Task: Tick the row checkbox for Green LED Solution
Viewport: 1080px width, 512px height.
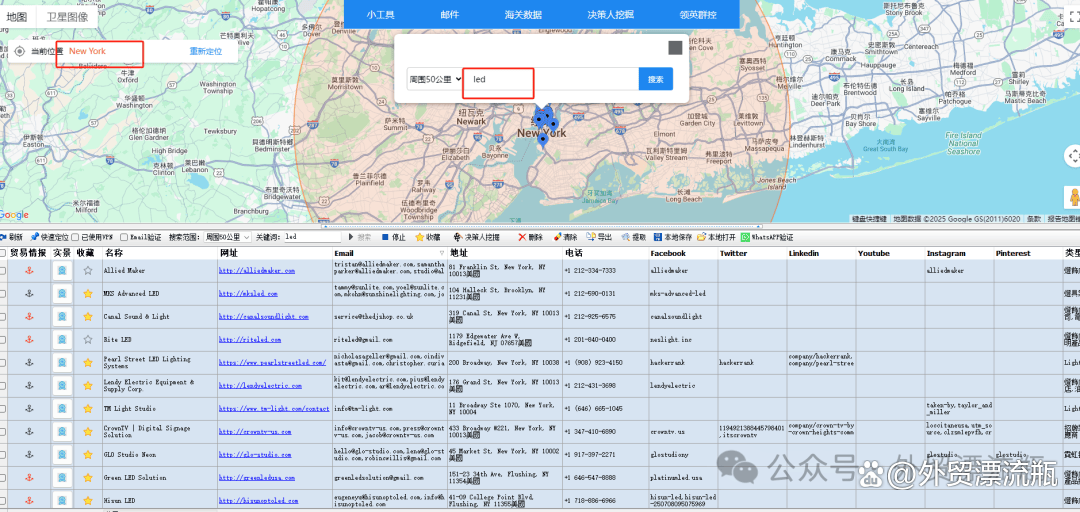Action: (3, 478)
